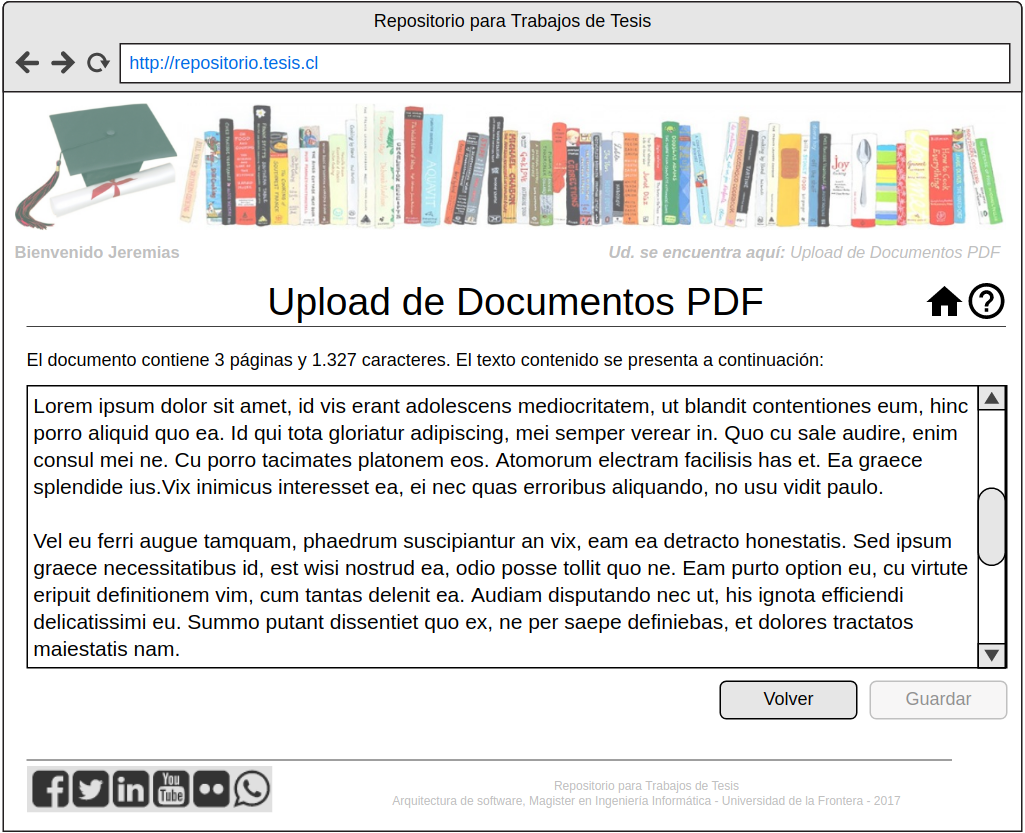
Task: Click the graduation cap logo
Action: click(96, 166)
